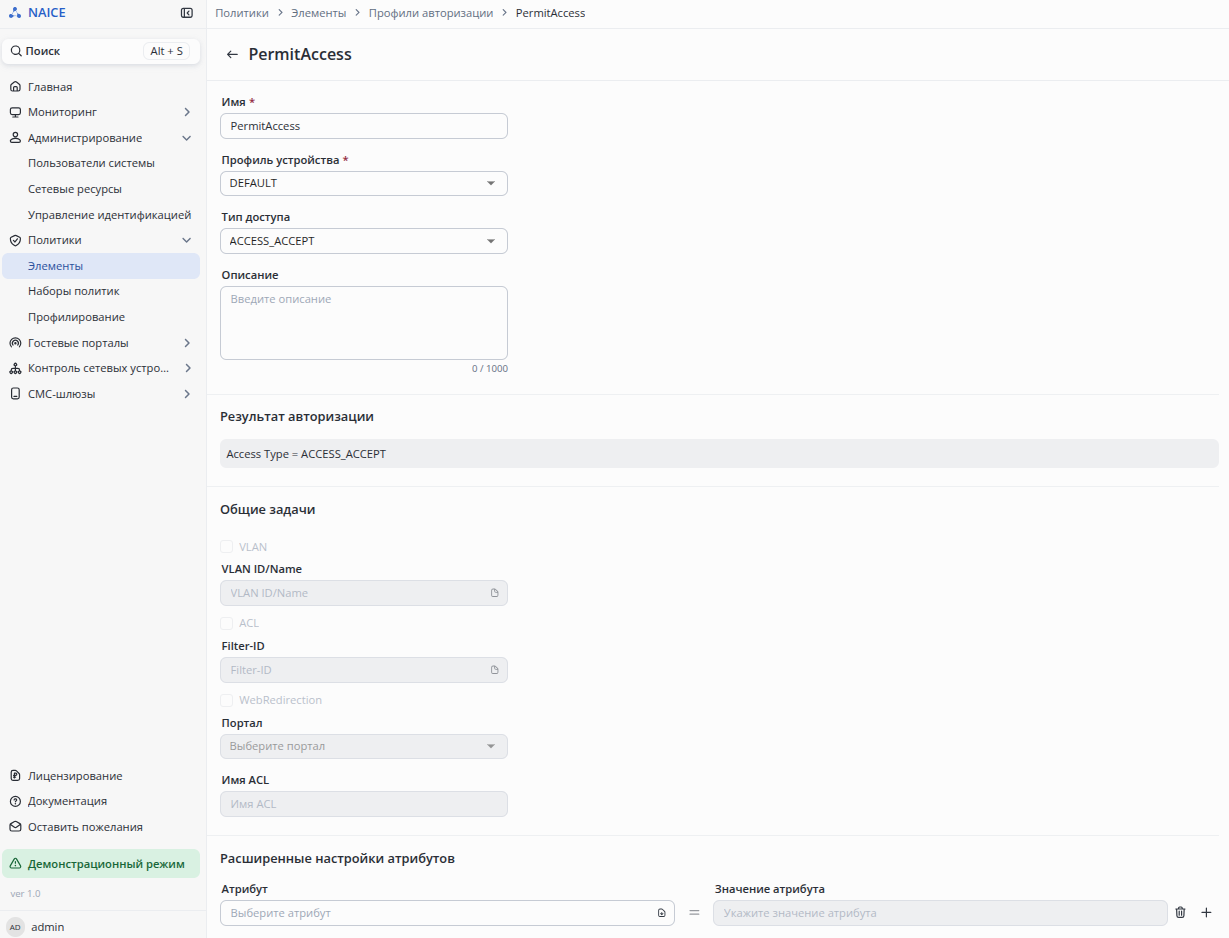
Task: Enable the ACL checkbox
Action: (x=227, y=623)
